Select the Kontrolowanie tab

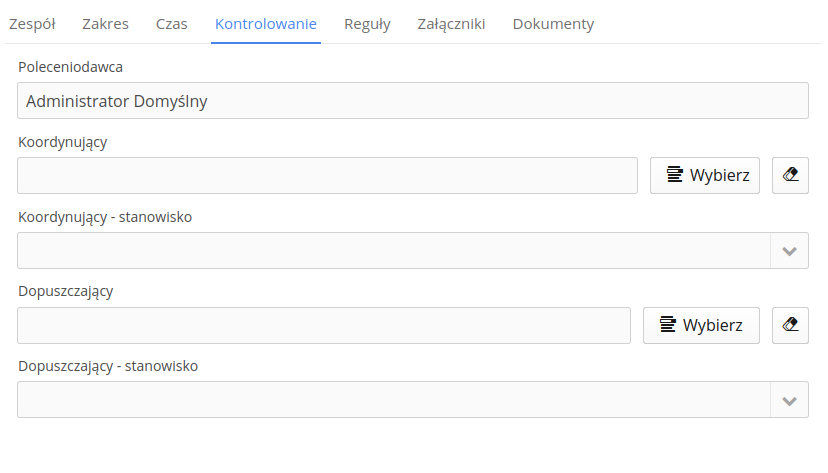[266, 24]
